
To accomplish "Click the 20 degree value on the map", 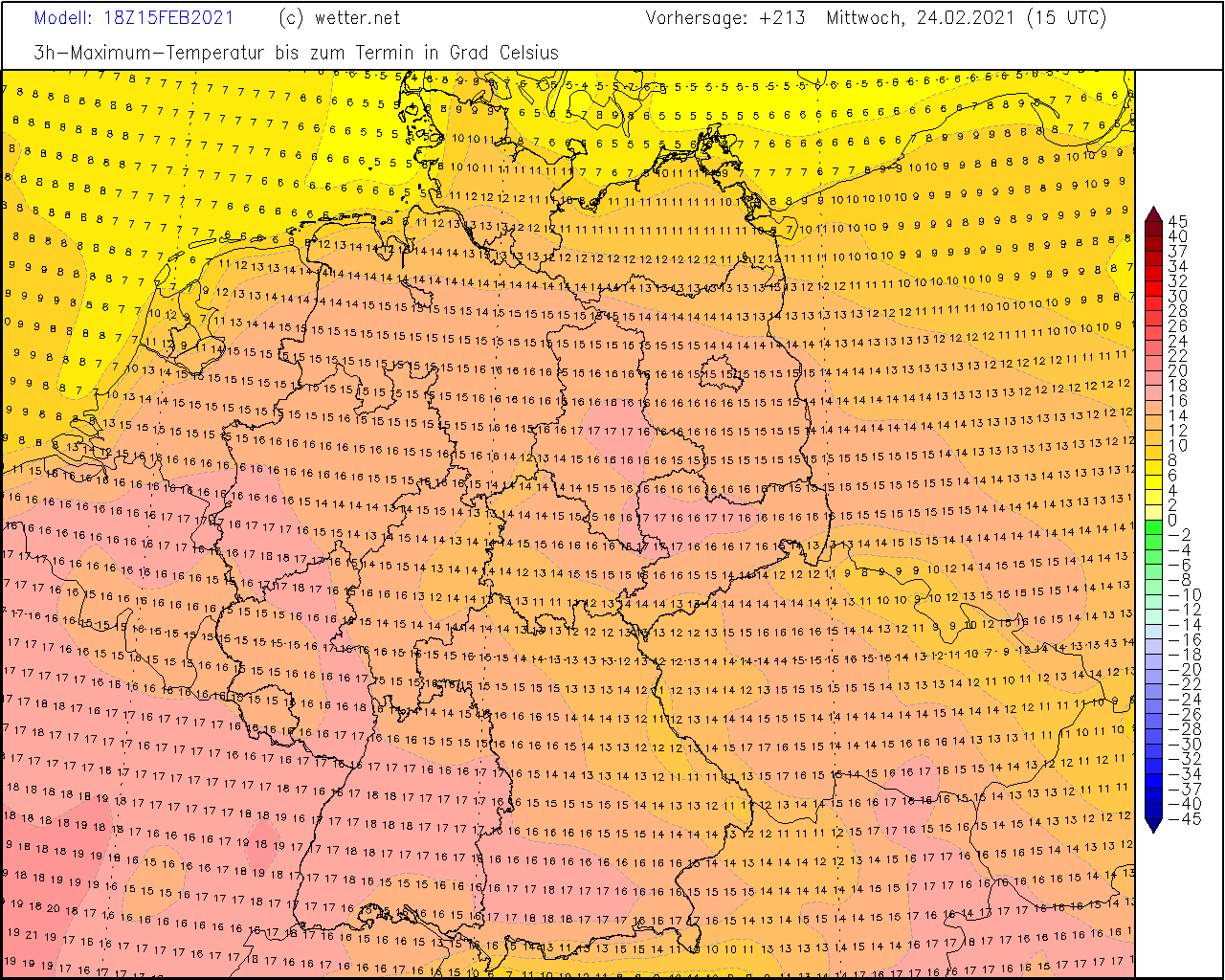I will [x=55, y=909].
